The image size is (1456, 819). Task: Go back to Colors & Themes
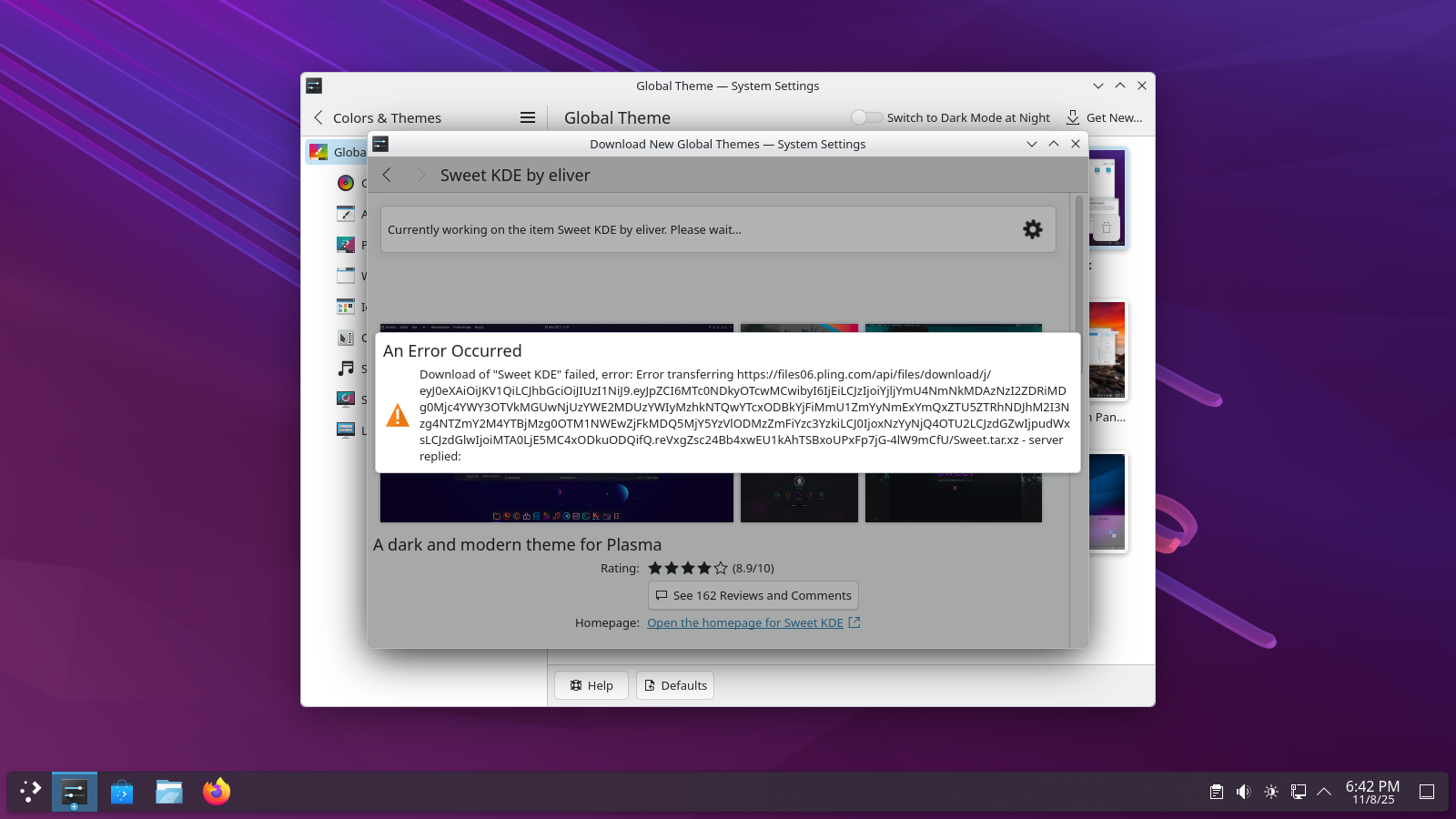click(318, 117)
